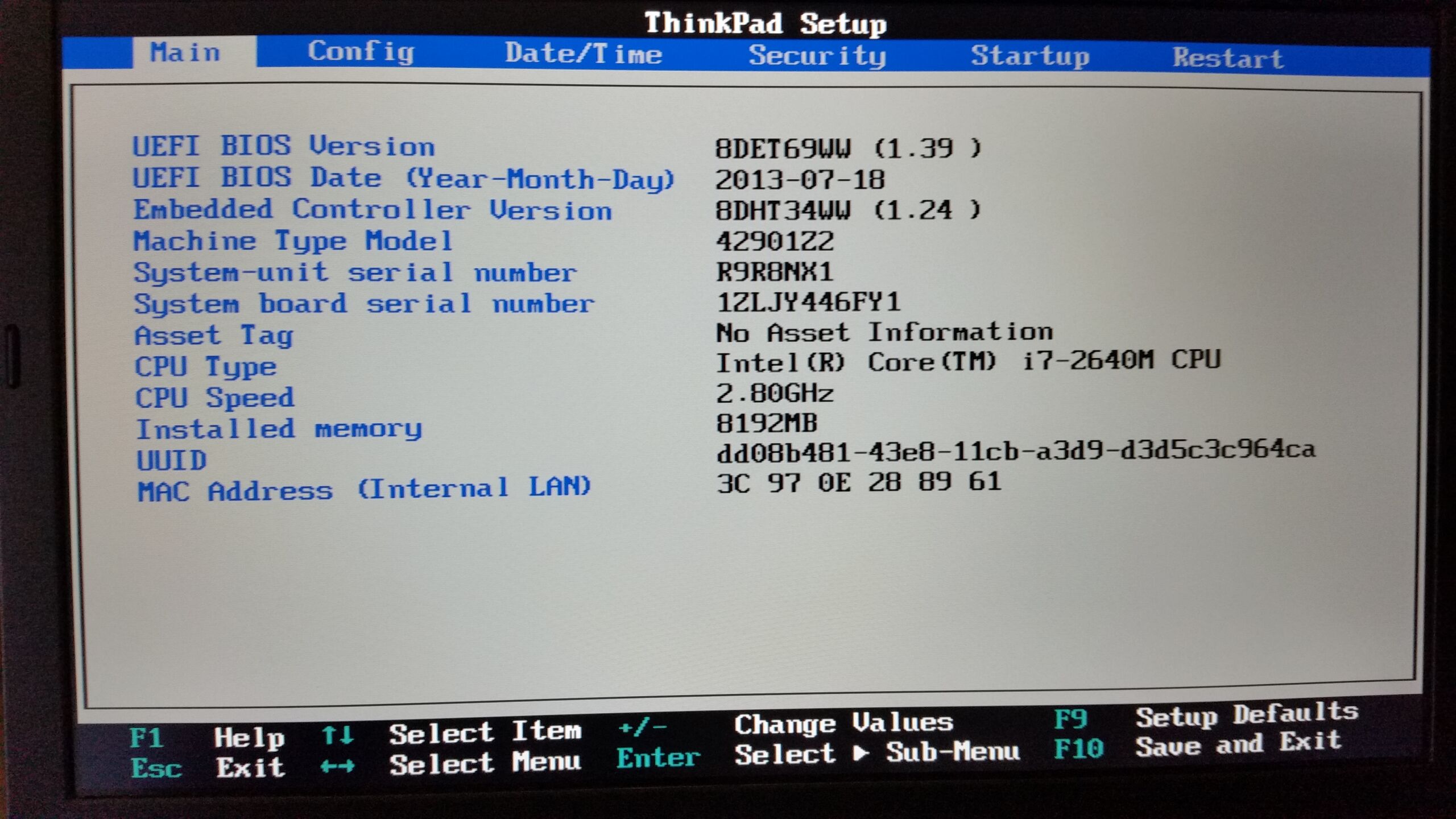The width and height of the screenshot is (1456, 819).
Task: Select BIOS version value 8DET69WW (1.39)
Action: click(849, 148)
